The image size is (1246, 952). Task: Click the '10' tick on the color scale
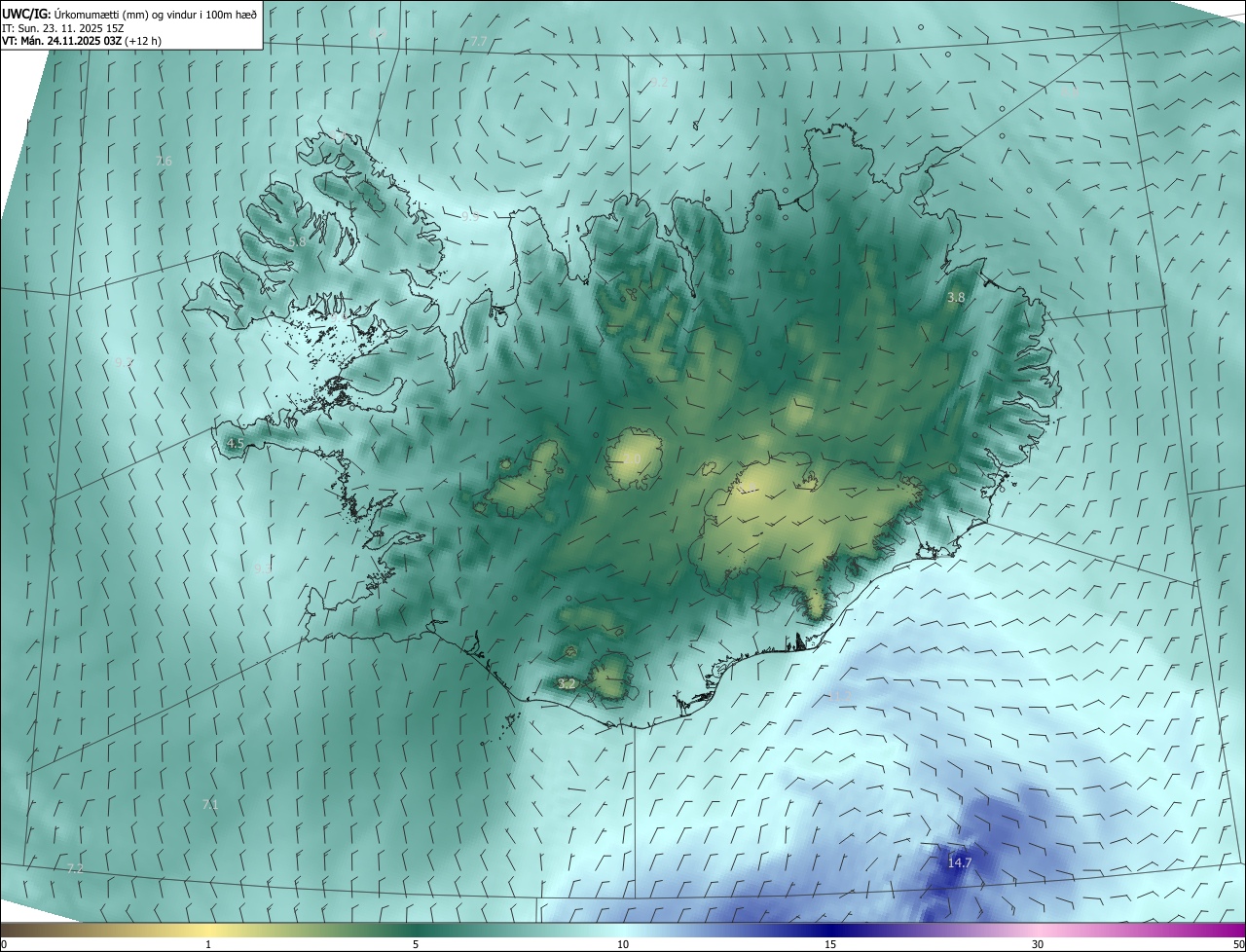623,944
